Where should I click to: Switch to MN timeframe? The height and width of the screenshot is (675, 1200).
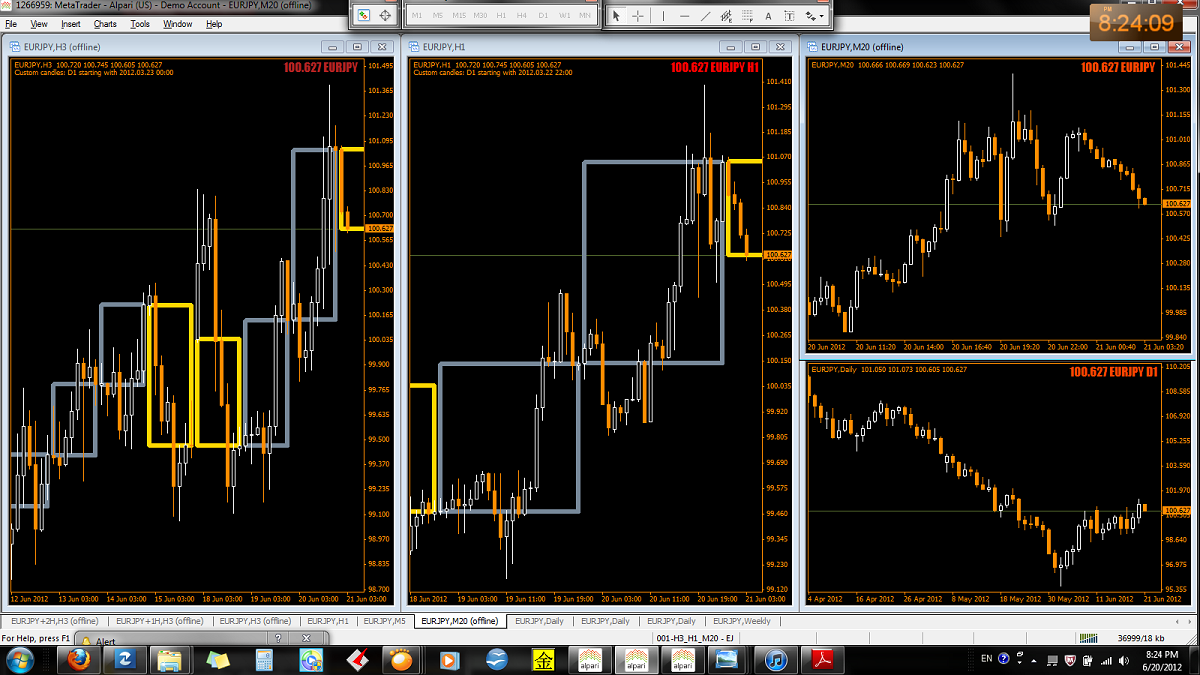click(x=586, y=16)
